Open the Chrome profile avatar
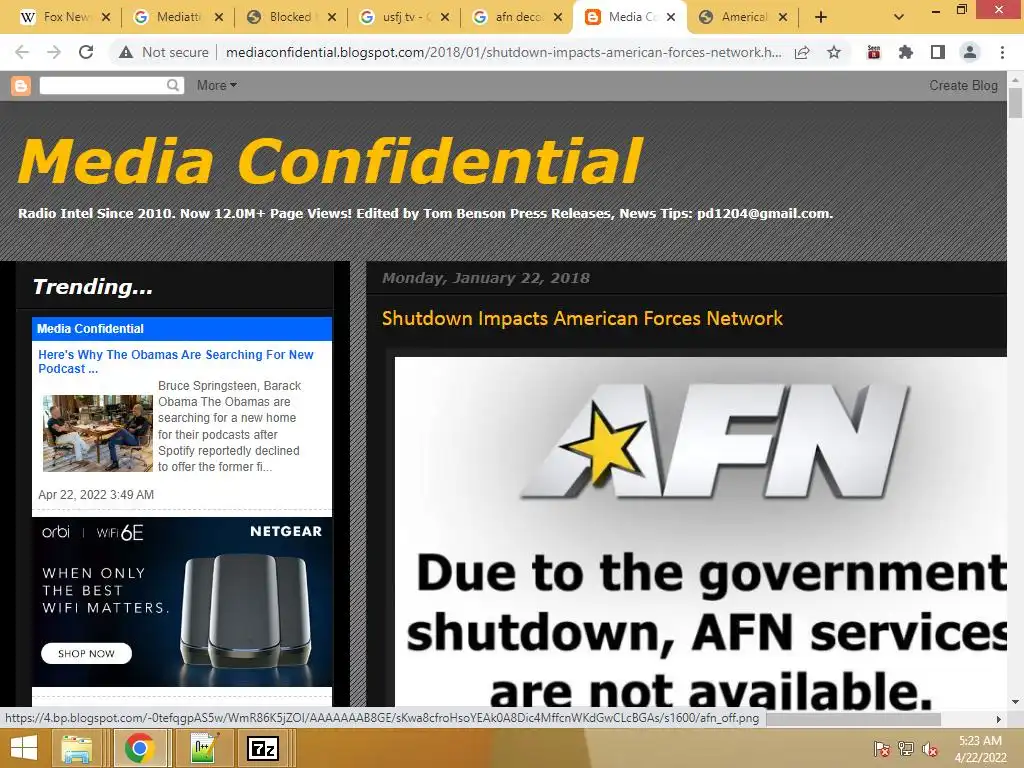This screenshot has height=768, width=1024. pos(970,52)
